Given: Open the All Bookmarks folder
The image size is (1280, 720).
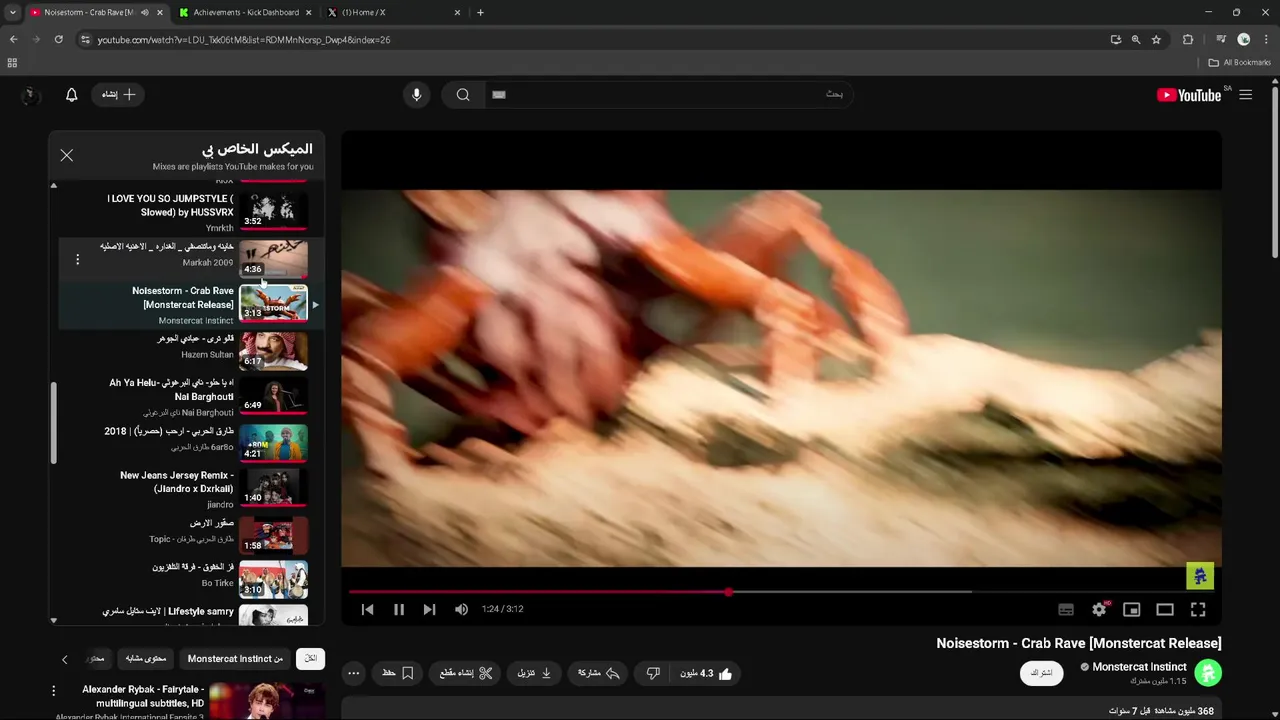Looking at the screenshot, I should coord(1240,62).
